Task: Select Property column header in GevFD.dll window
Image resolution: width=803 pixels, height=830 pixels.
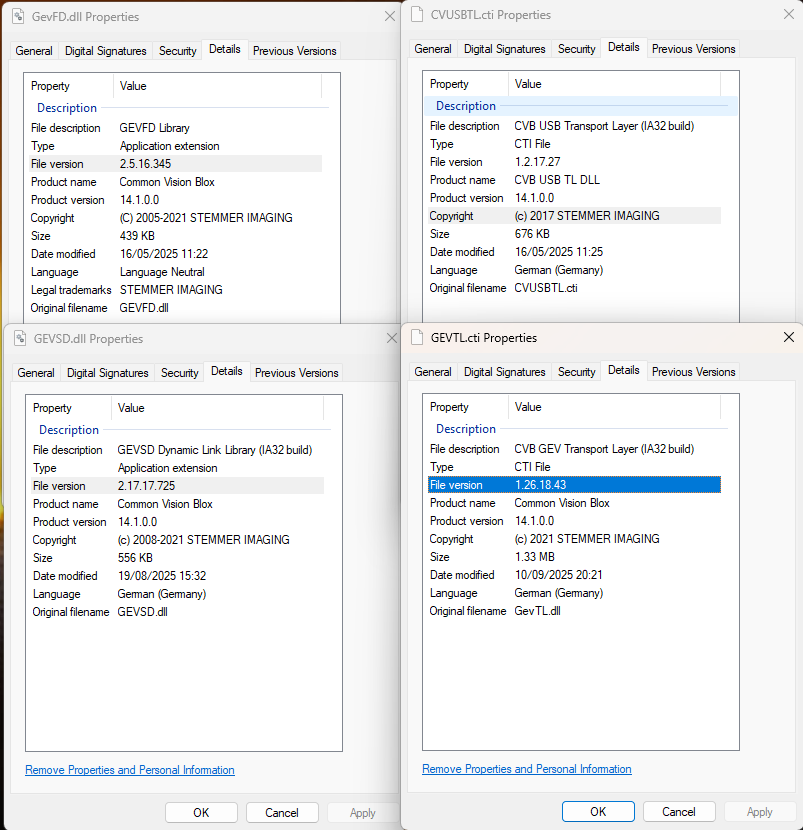Action: (69, 86)
